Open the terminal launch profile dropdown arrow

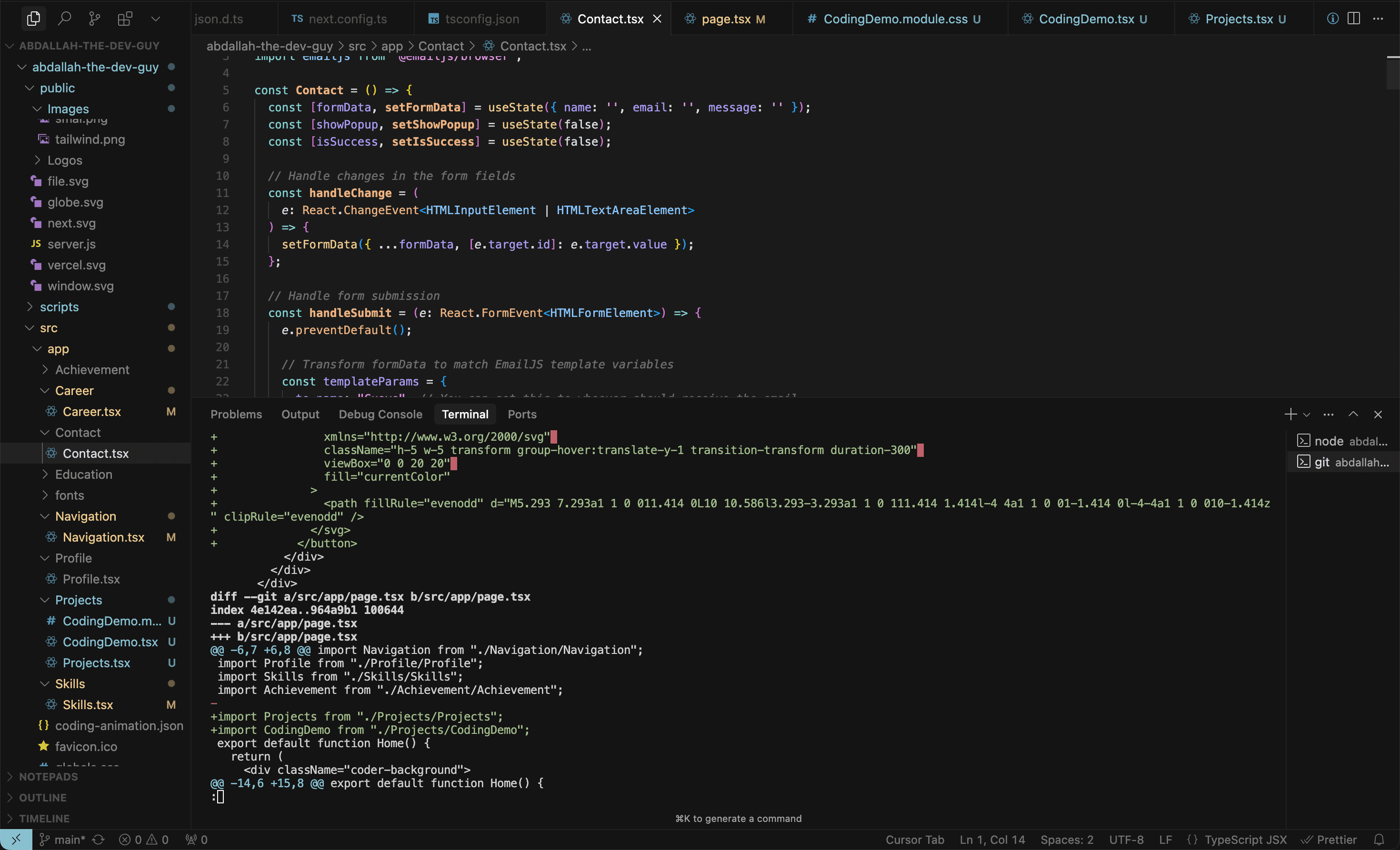point(1306,415)
